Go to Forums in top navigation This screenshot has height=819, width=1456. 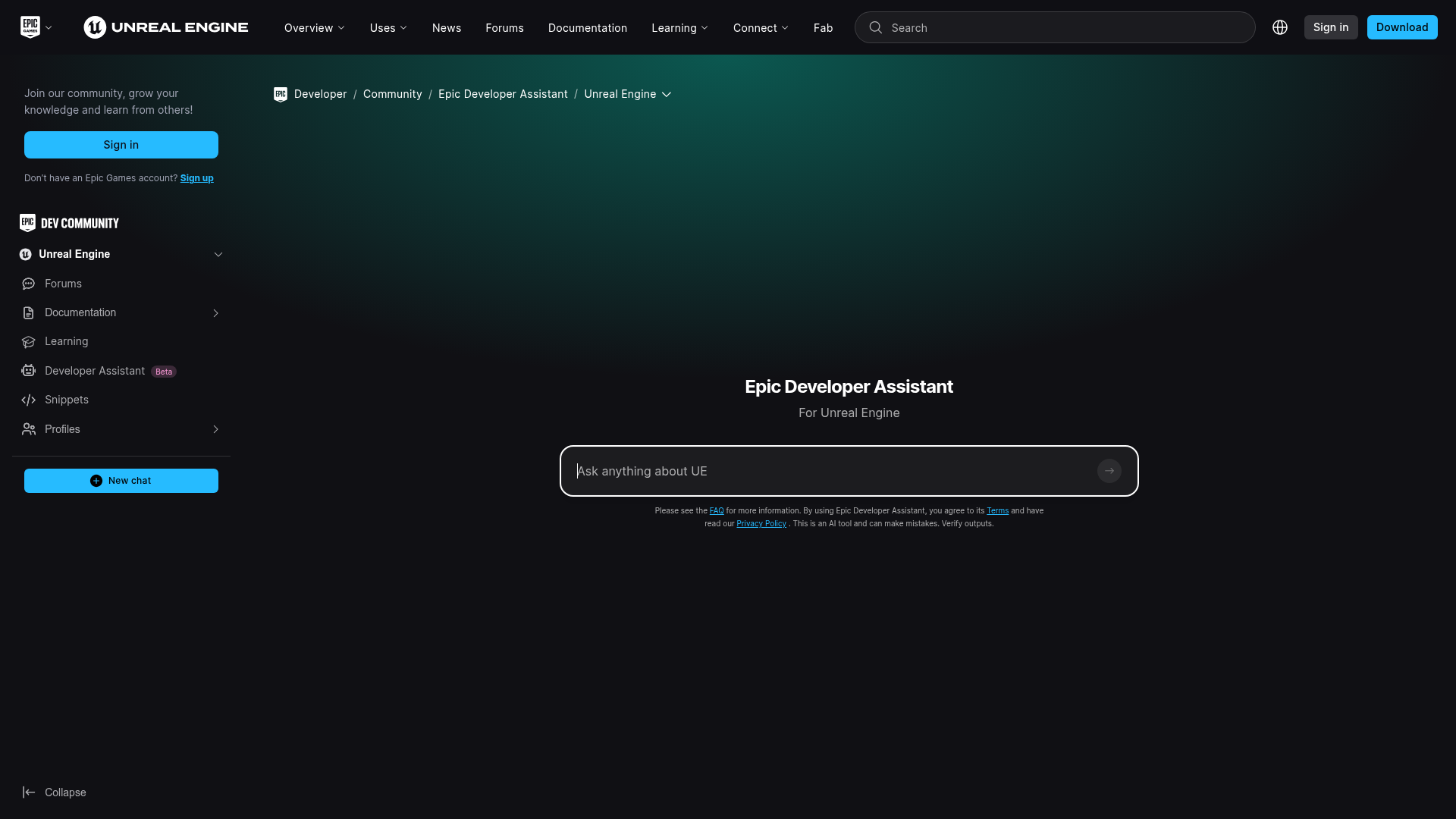click(504, 28)
